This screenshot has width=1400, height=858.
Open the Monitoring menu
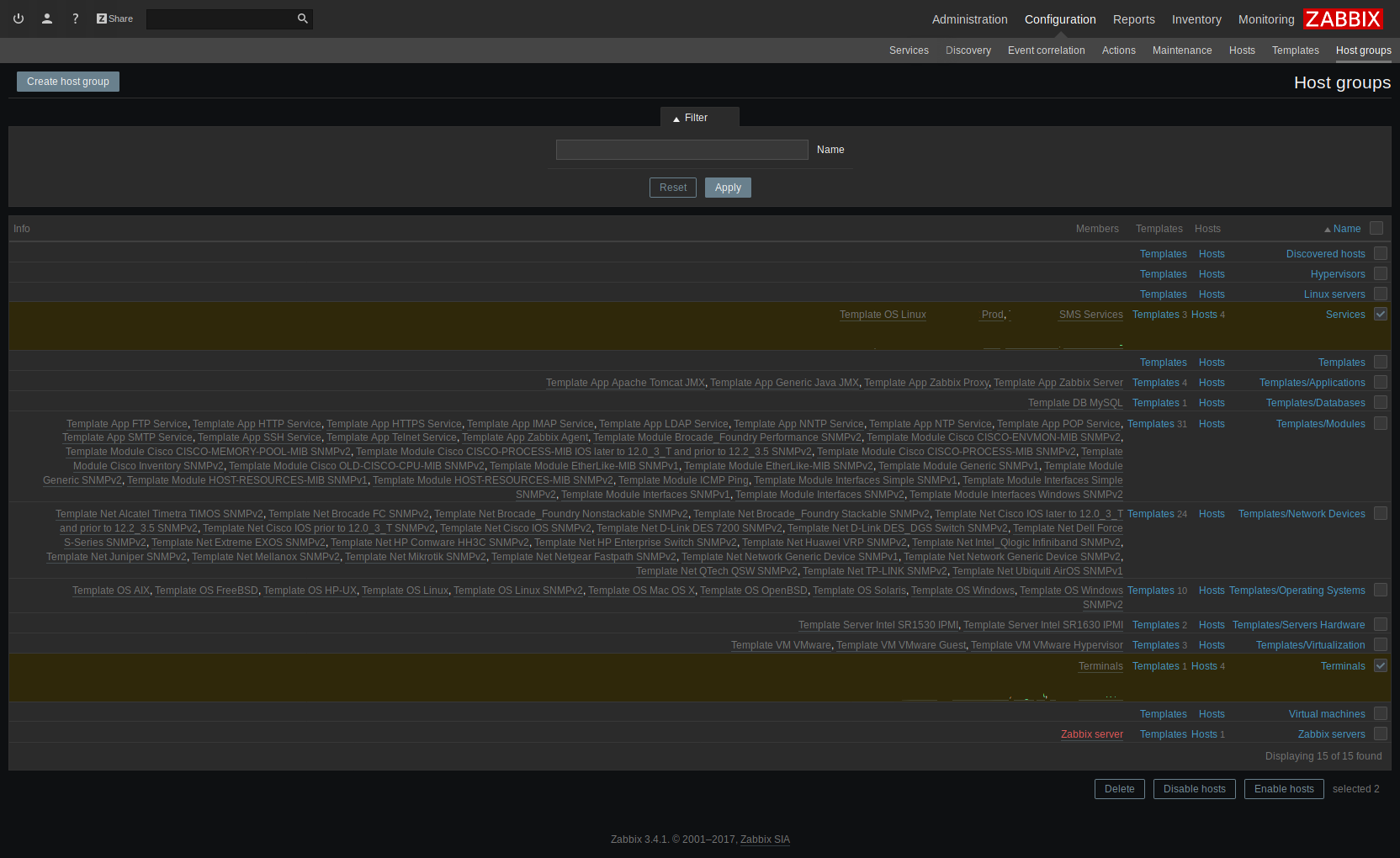pos(1265,19)
